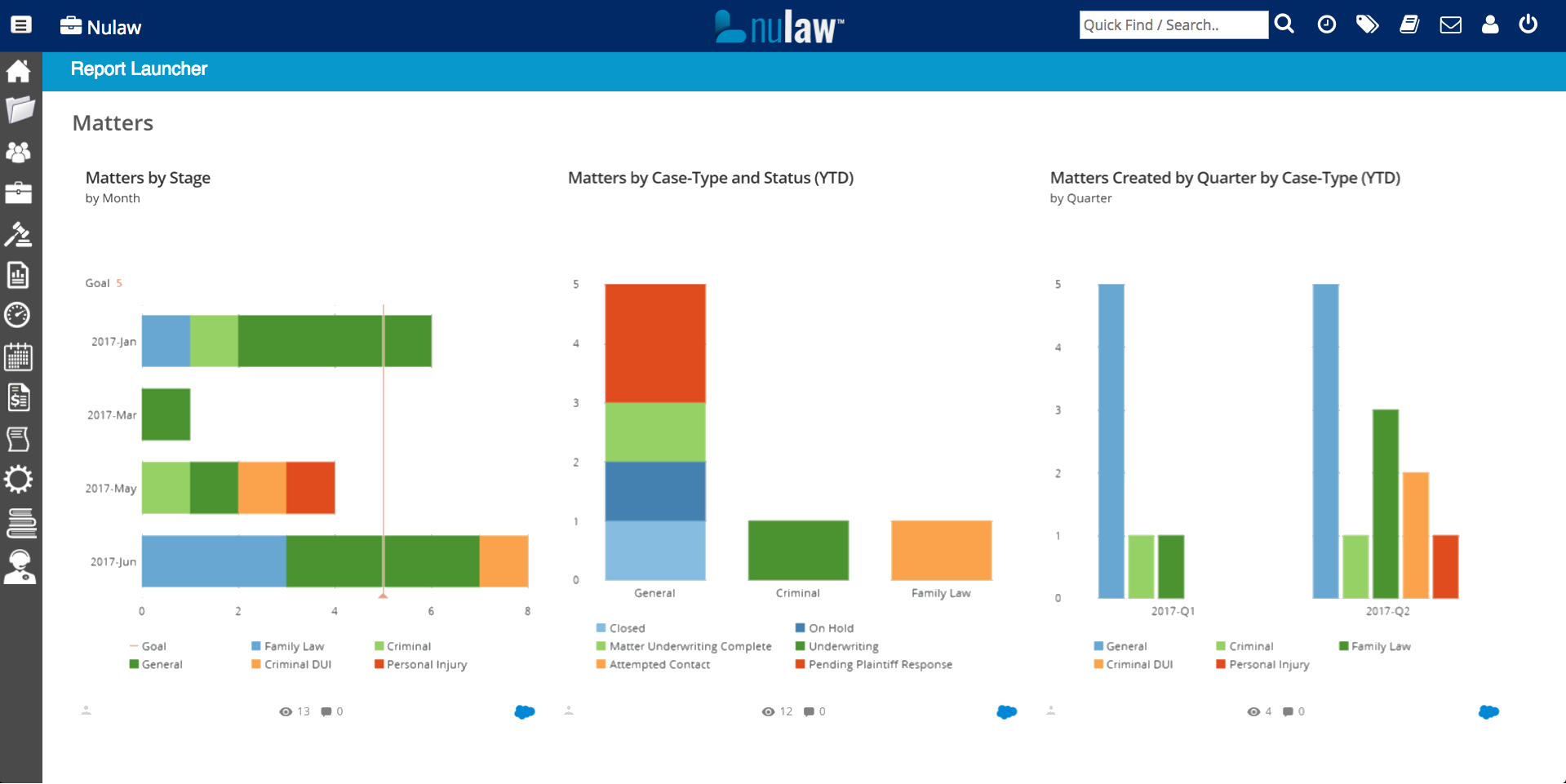Viewport: 1566px width, 784px height.
Task: Expand the hamburger menu at top left
Action: coord(21,24)
